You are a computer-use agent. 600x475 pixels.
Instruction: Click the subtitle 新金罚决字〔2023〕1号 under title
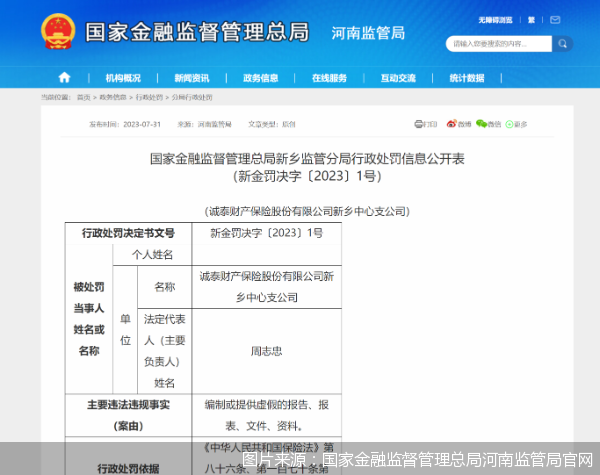[307, 176]
